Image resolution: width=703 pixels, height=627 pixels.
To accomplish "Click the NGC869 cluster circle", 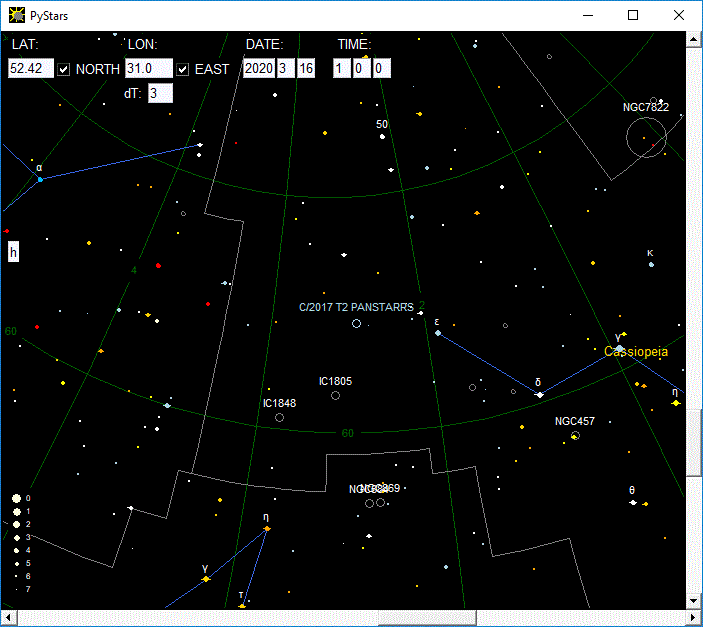I will [x=380, y=503].
